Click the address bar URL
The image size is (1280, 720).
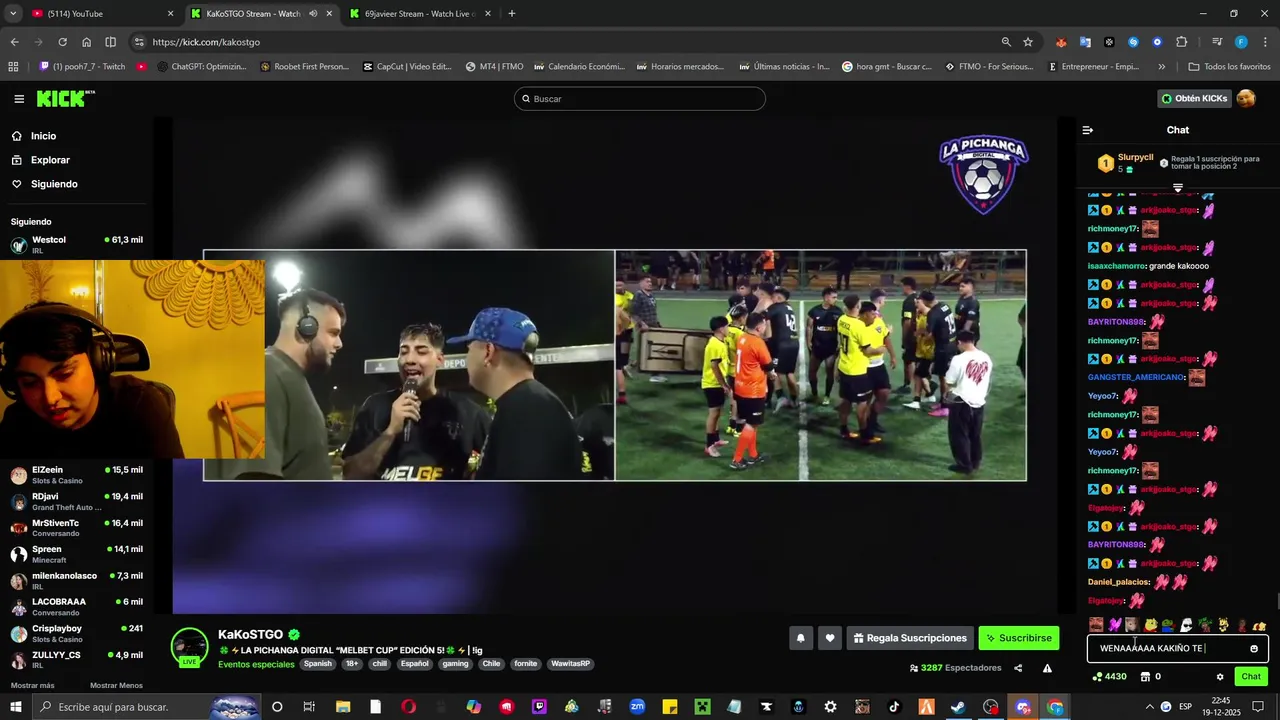click(x=206, y=42)
